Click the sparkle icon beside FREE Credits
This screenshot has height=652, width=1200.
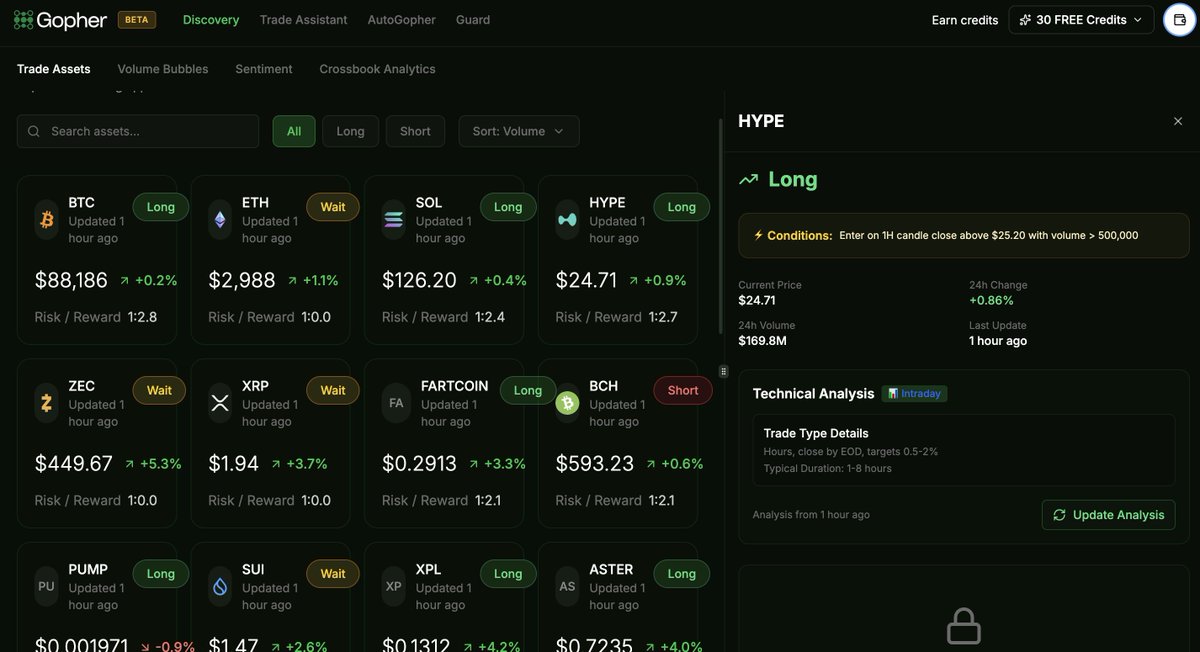tap(1025, 20)
